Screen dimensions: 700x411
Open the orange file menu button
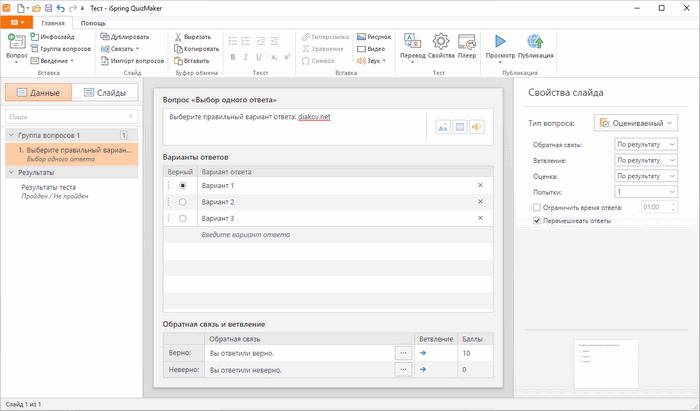pyautogui.click(x=17, y=22)
